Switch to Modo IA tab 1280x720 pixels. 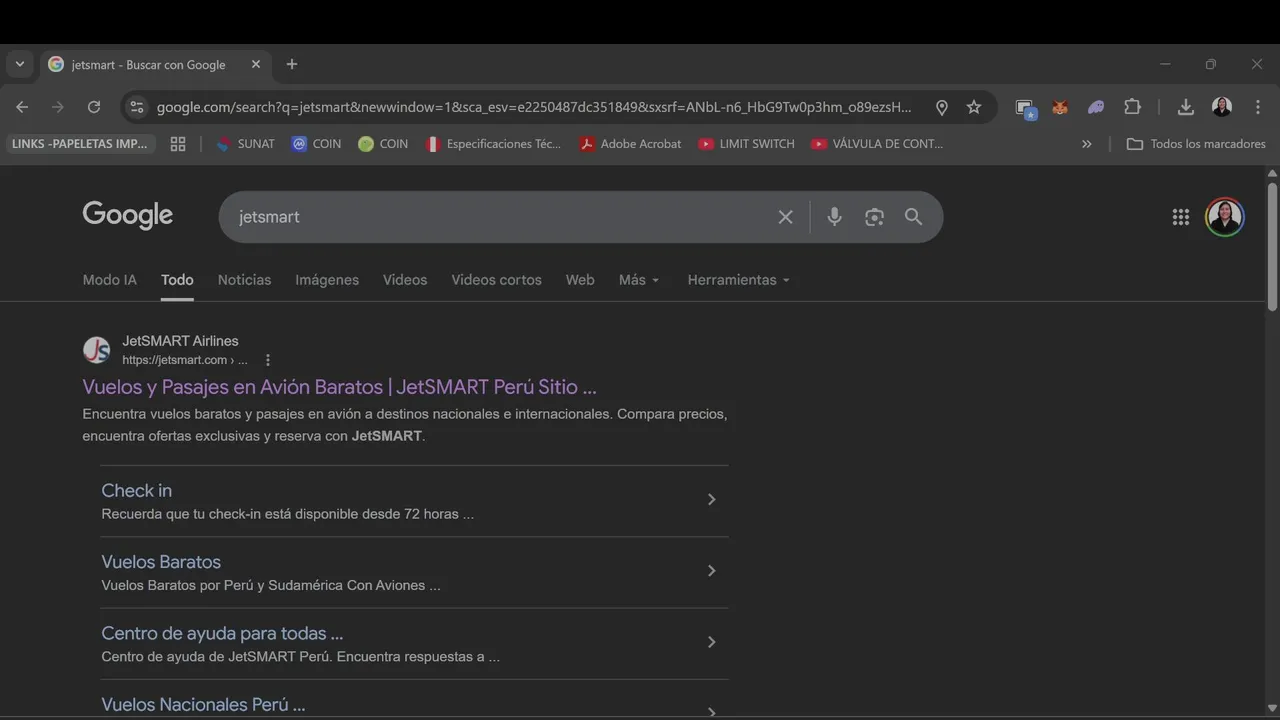109,280
